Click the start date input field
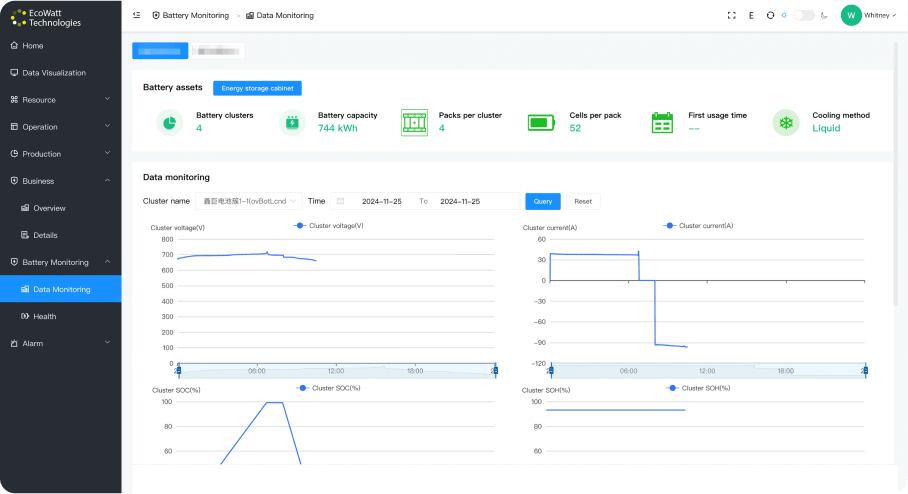The image size is (908, 494). coord(379,201)
